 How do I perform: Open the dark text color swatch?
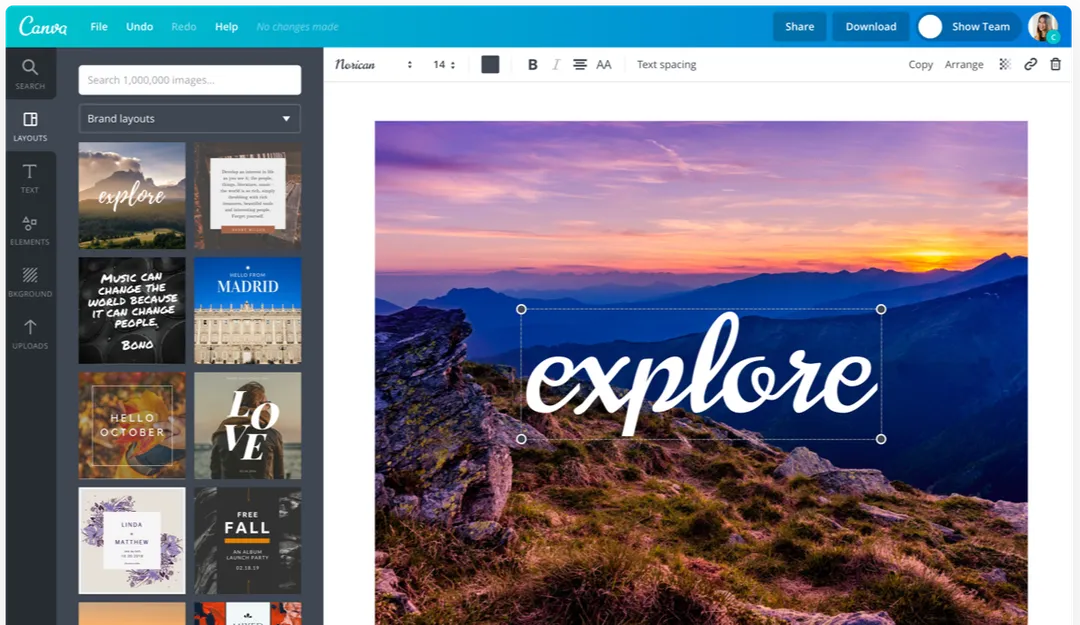490,64
